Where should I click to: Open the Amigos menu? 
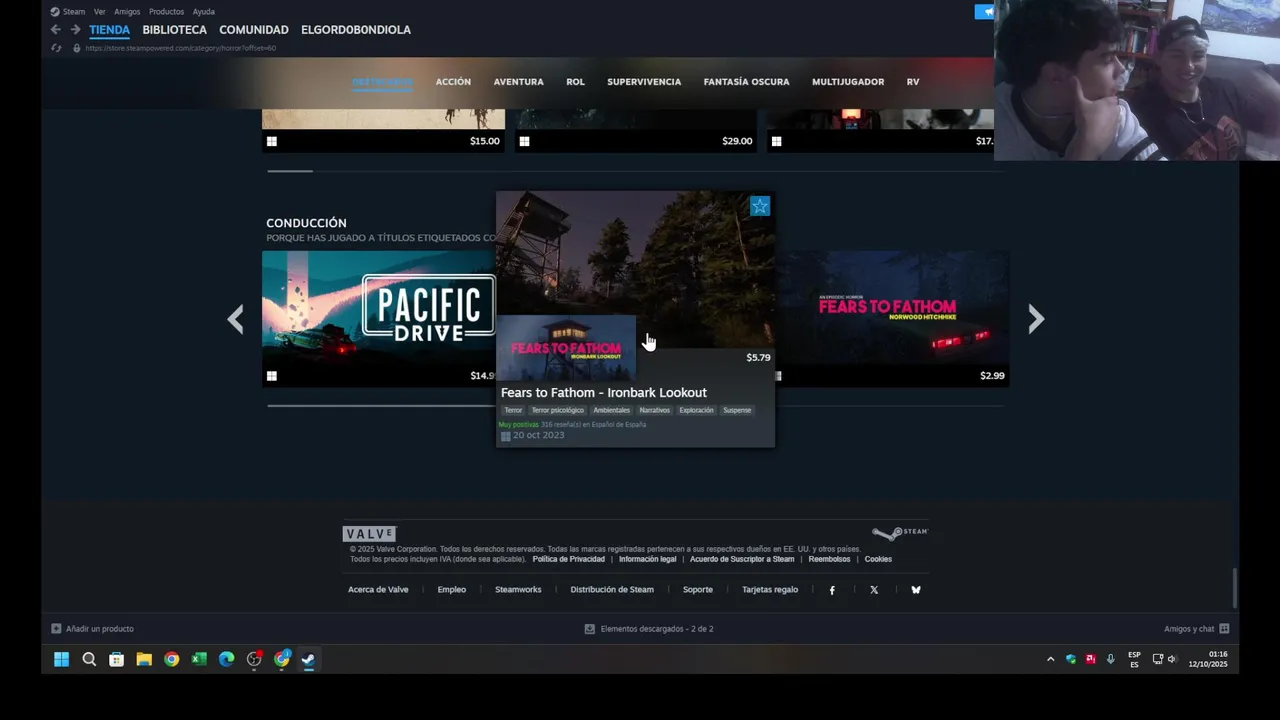point(127,12)
